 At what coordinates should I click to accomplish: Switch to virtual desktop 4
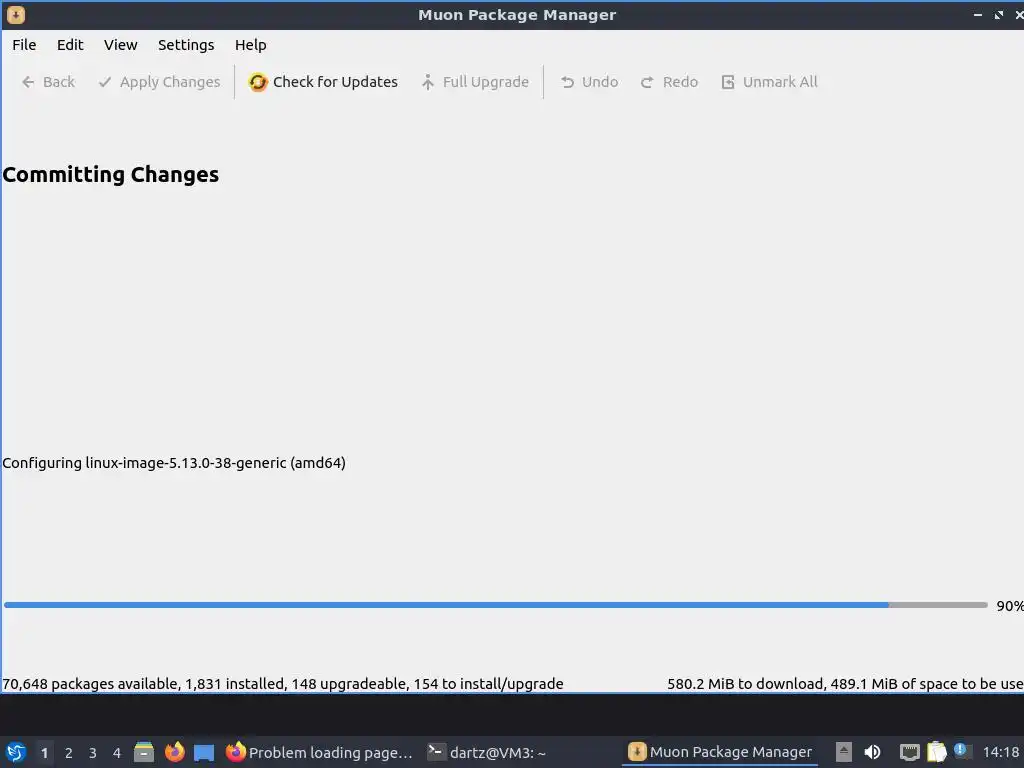click(117, 753)
